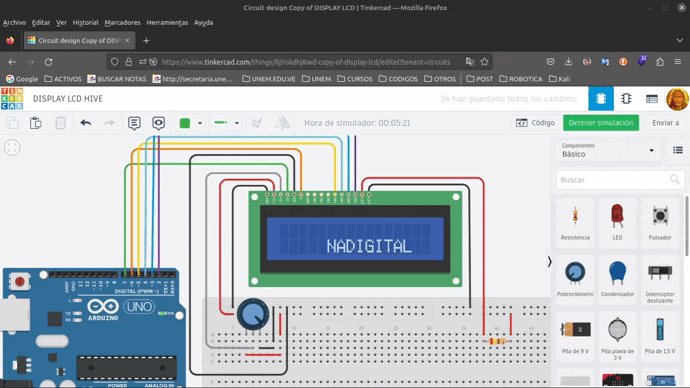Click the Enviar a button

665,123
